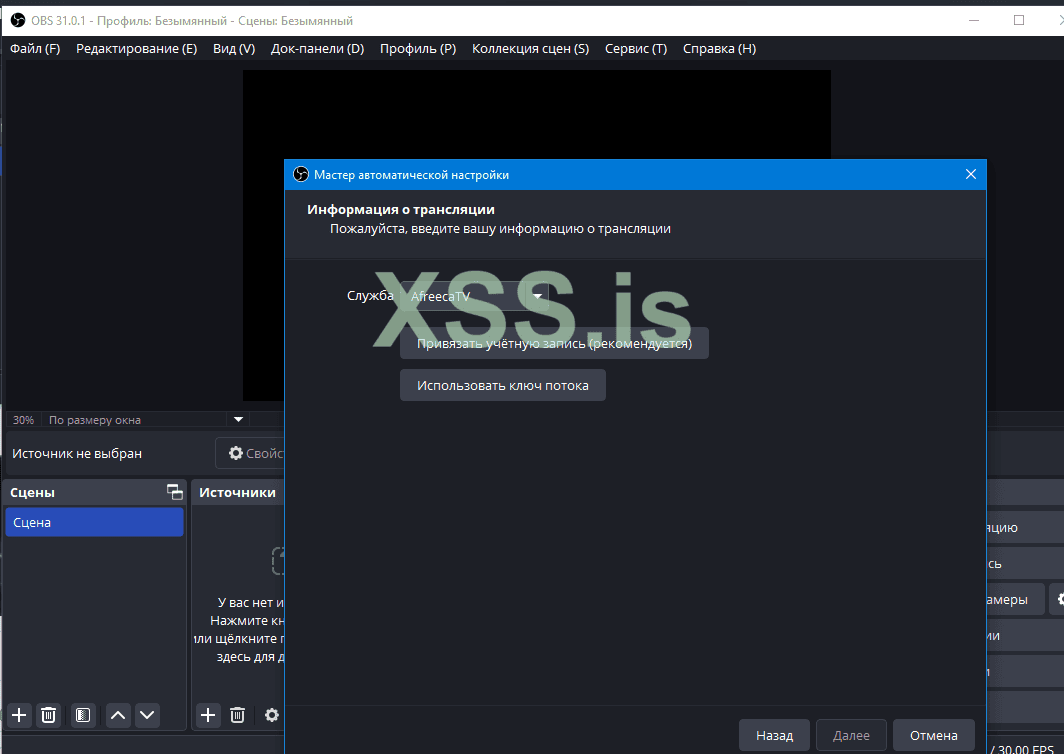
Task: Click the OBS logo in title bar
Action: (x=18, y=20)
